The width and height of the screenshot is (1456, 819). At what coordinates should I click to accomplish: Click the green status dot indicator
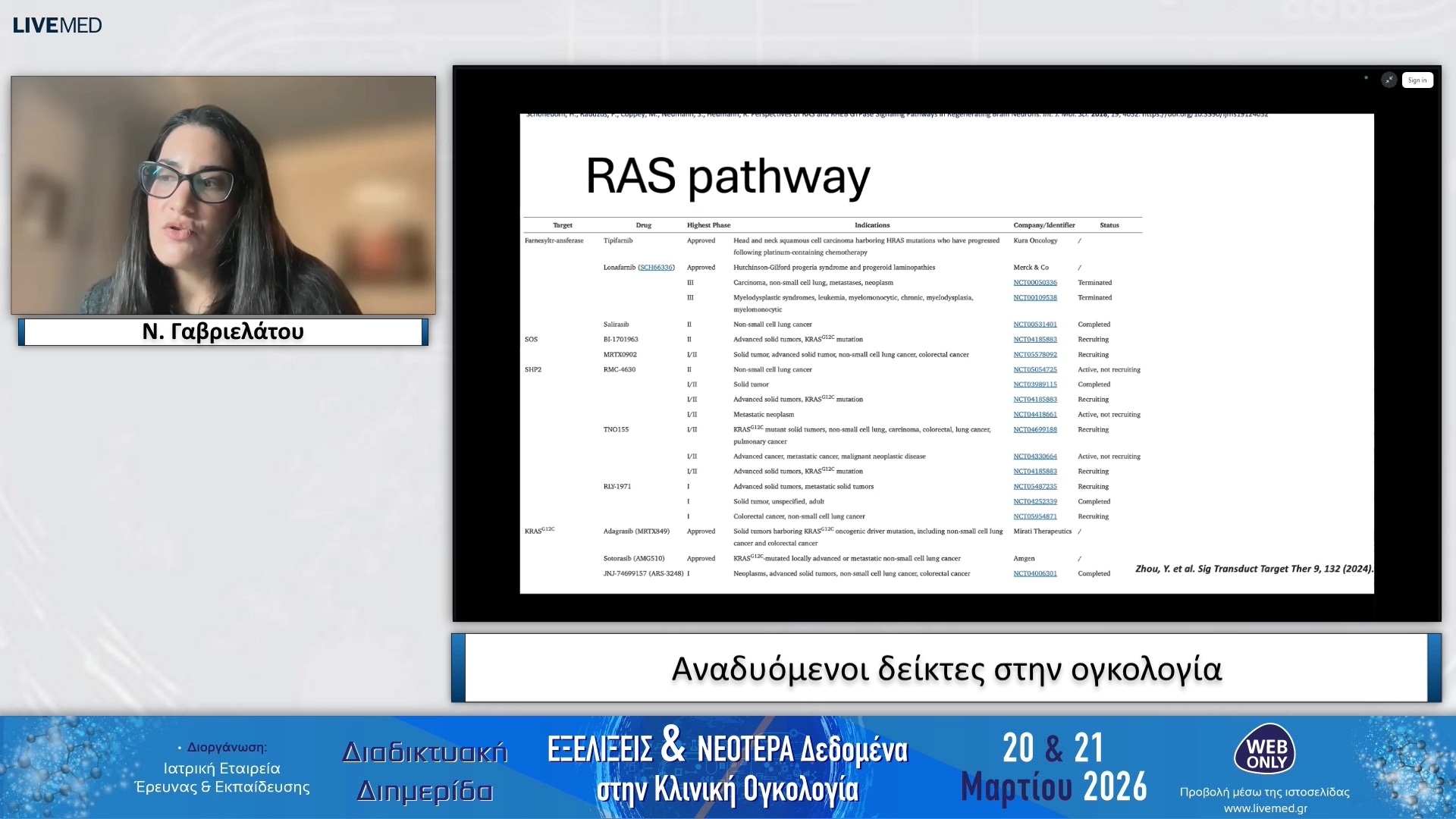tap(1367, 77)
